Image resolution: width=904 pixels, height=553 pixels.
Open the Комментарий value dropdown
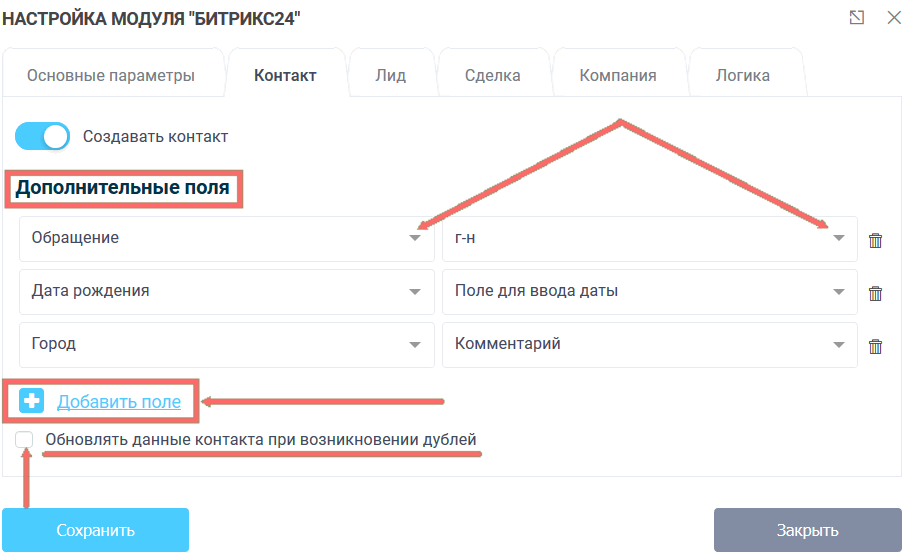pos(649,345)
